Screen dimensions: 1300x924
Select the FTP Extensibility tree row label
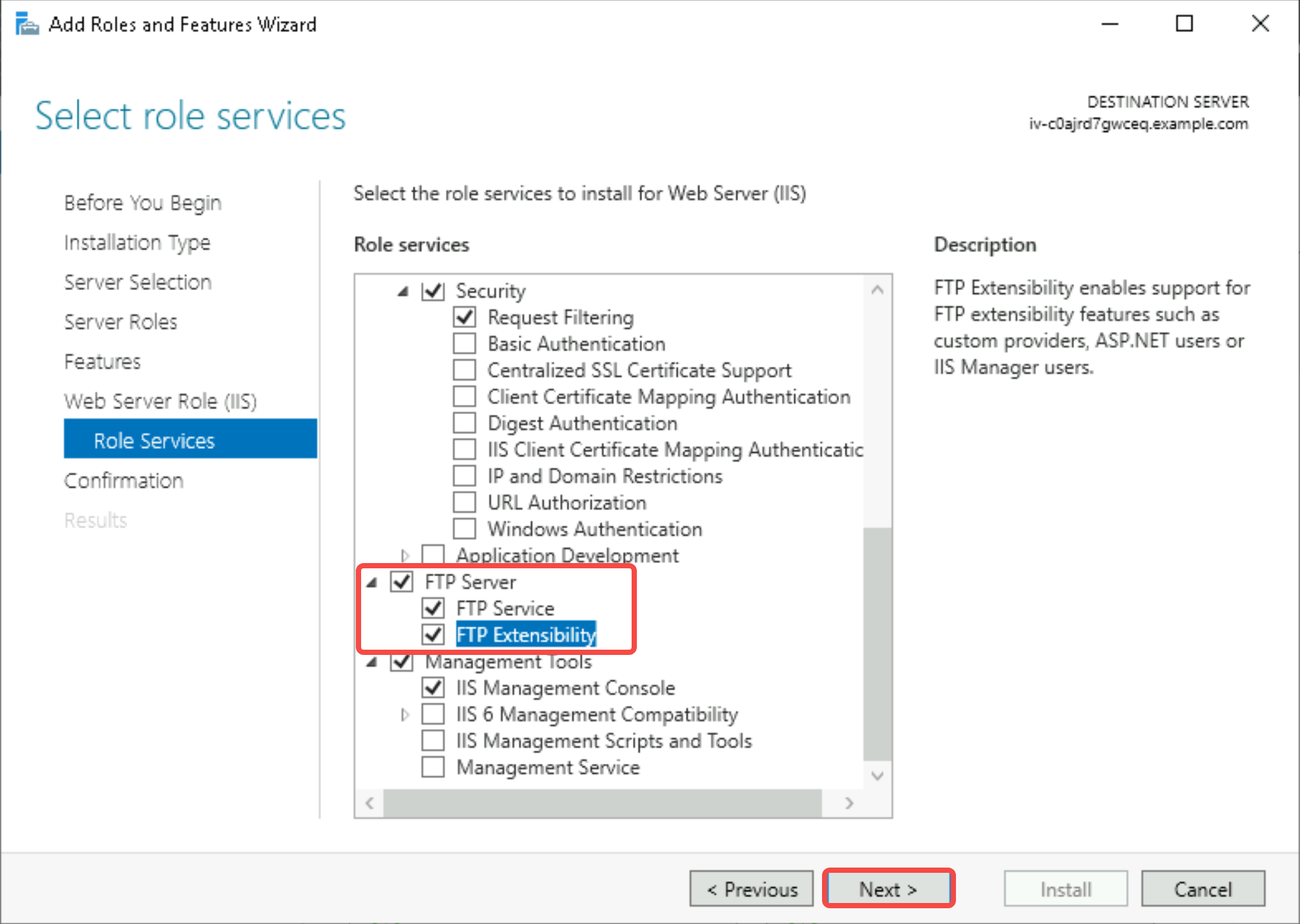coord(526,635)
